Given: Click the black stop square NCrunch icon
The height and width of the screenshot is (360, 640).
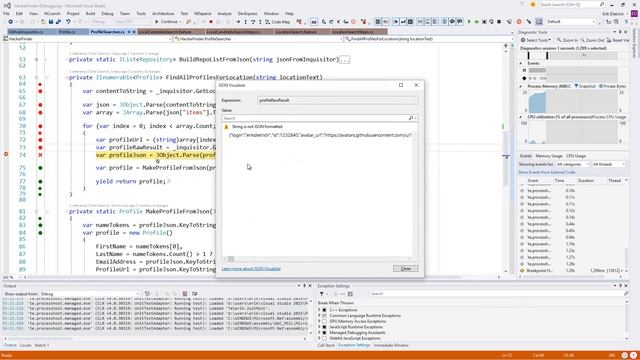Looking at the screenshot, I should click(x=499, y=22).
